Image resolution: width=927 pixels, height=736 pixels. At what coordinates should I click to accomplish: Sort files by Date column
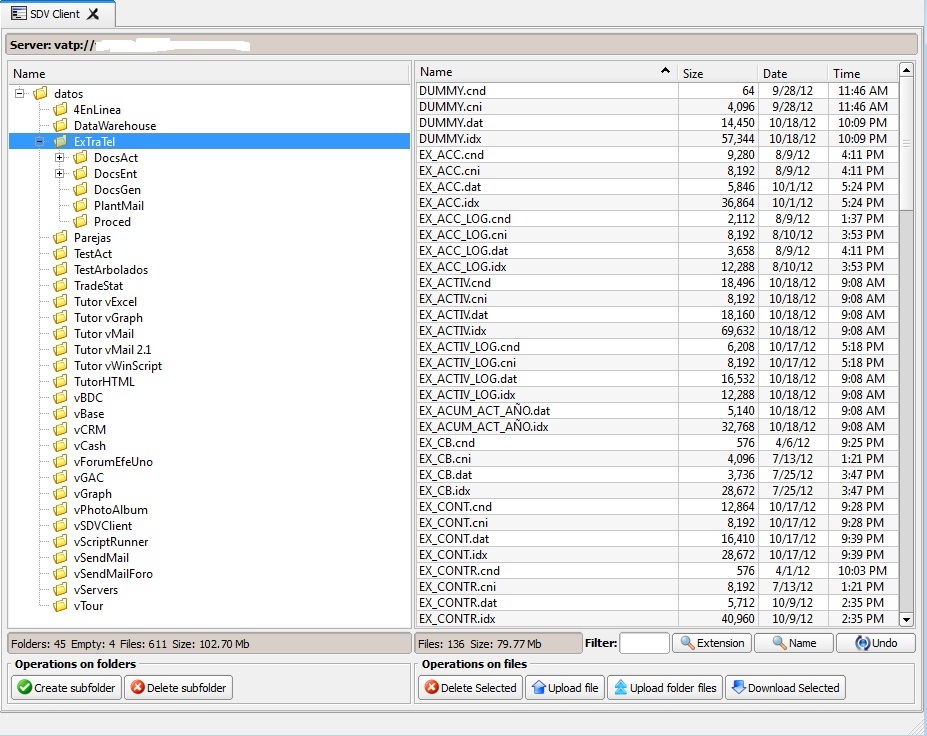(x=793, y=73)
